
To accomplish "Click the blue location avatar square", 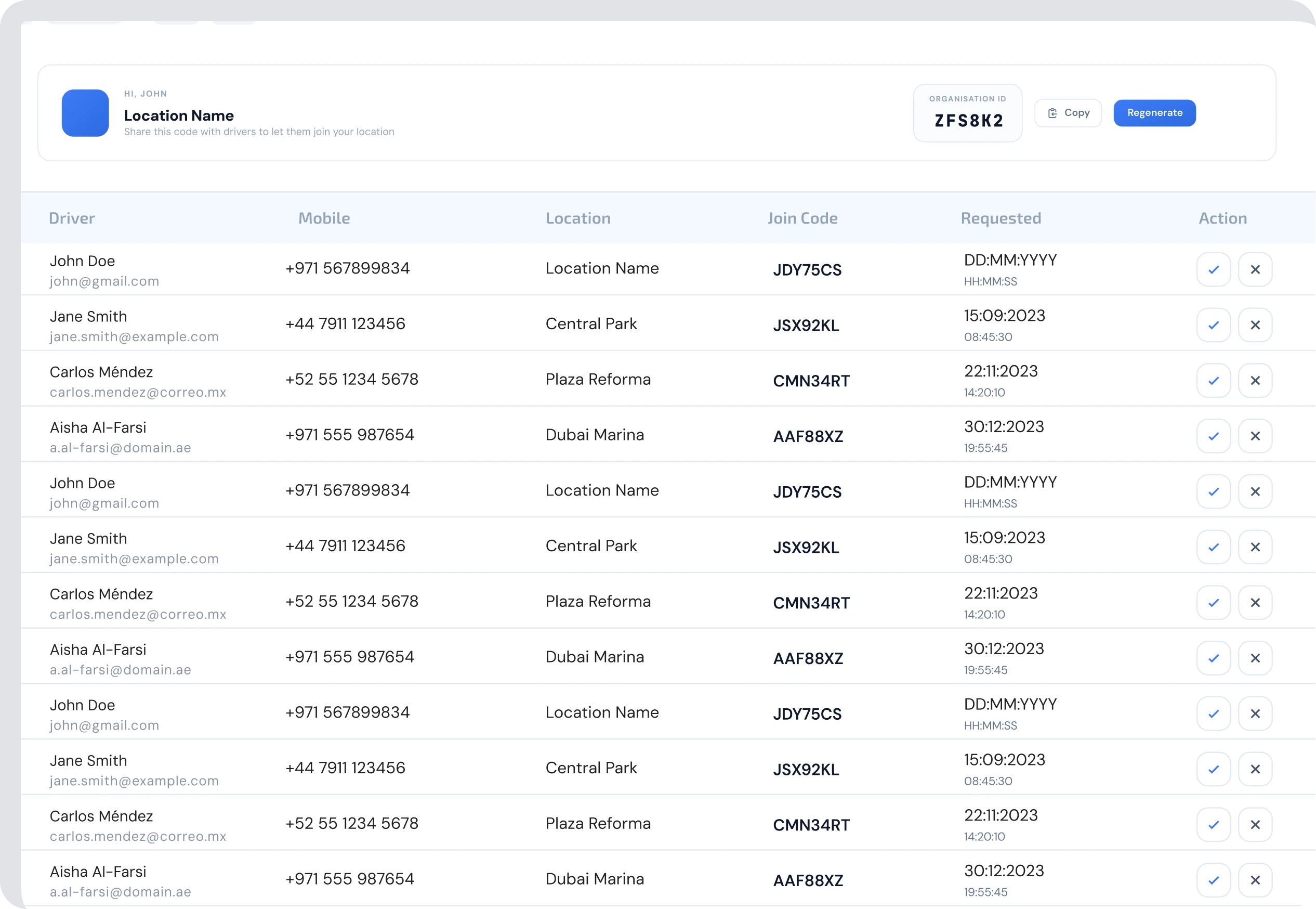I will [85, 113].
